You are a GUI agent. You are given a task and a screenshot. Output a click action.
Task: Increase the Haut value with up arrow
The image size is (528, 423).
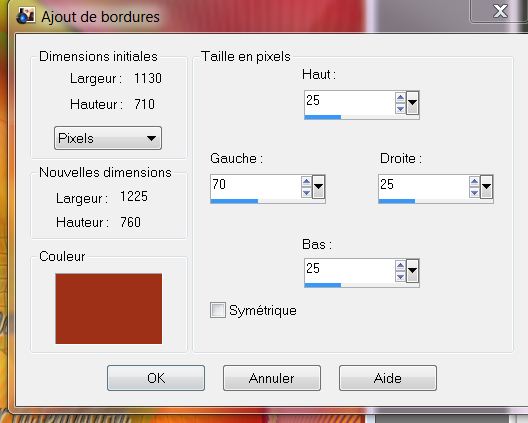[x=400, y=98]
